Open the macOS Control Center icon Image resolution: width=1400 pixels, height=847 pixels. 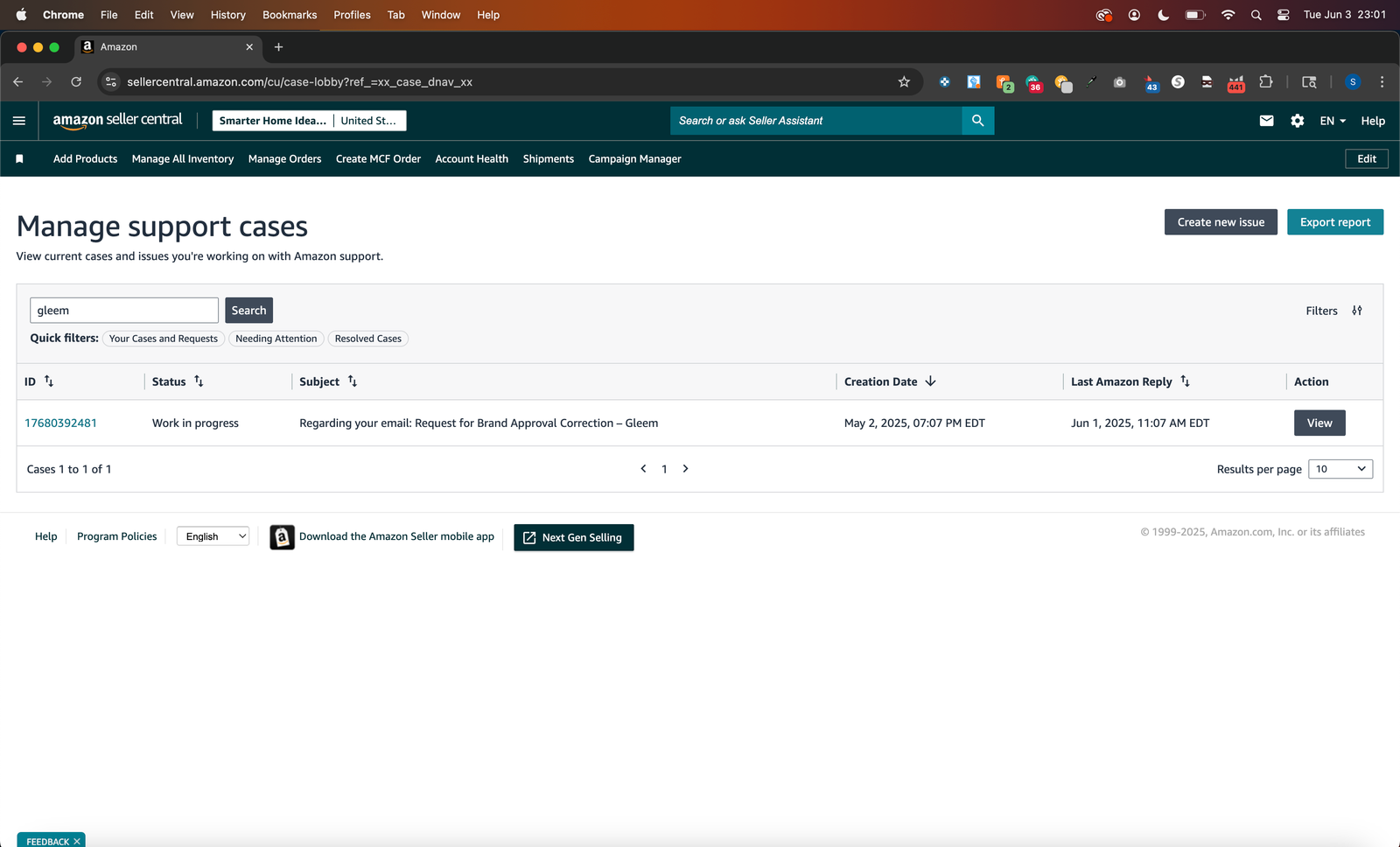pyautogui.click(x=1284, y=15)
